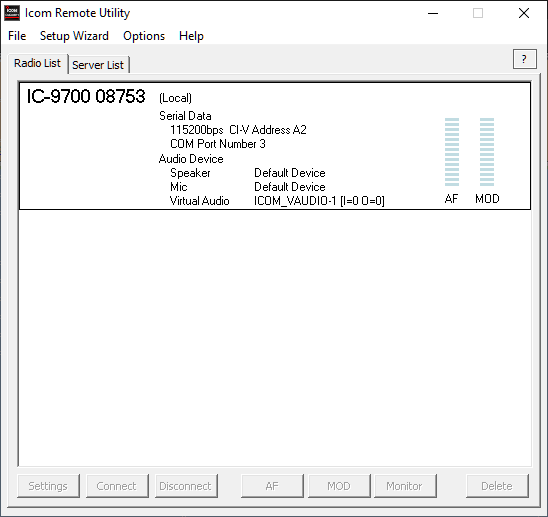548x517 pixels.
Task: Click "115200bps CI-V Address A2" text
Action: (238, 130)
